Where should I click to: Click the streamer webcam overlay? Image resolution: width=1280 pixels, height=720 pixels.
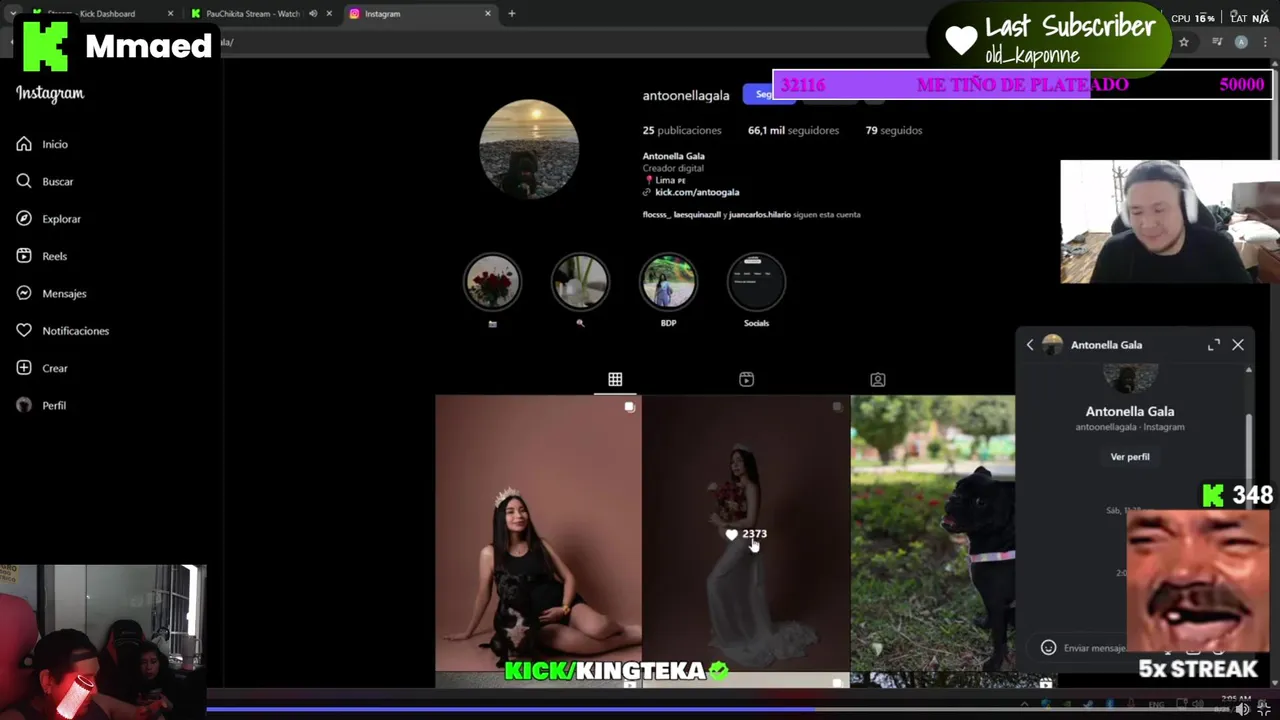point(1170,222)
